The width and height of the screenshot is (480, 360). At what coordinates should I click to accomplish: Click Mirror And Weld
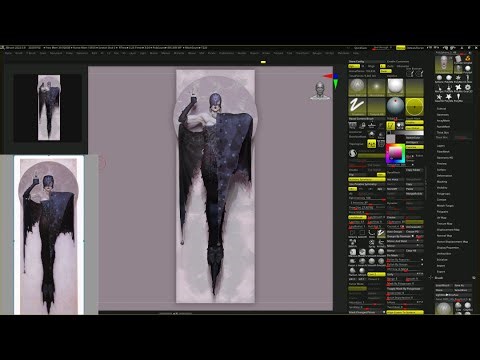tap(405, 241)
